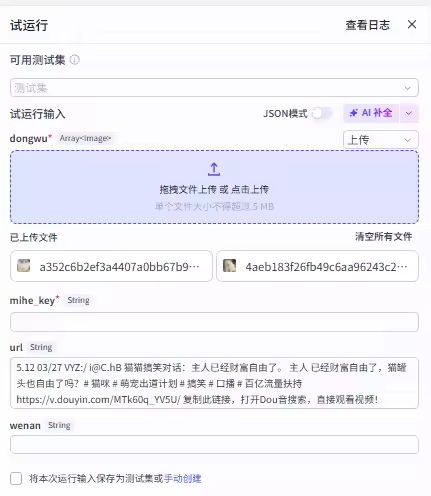The height and width of the screenshot is (496, 431).
Task: Click the 已上传文件 label
Action: [34, 237]
